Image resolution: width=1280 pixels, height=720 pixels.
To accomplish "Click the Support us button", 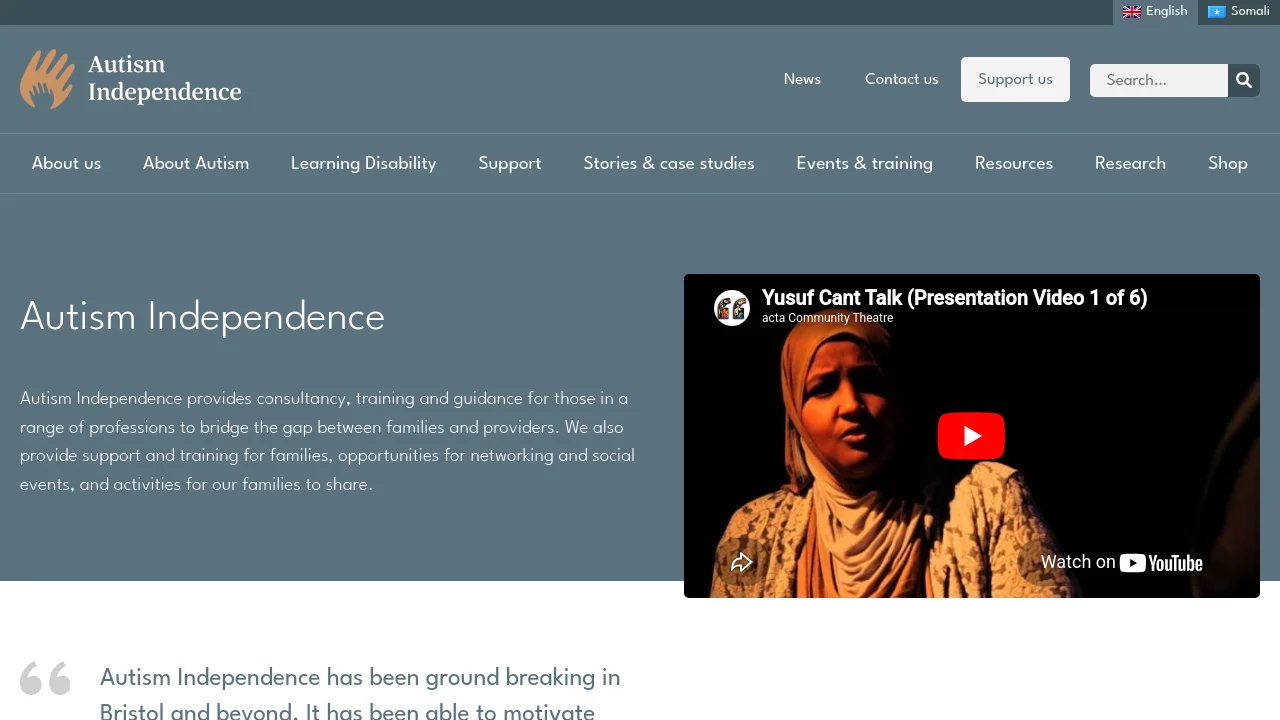I will pyautogui.click(x=1015, y=79).
